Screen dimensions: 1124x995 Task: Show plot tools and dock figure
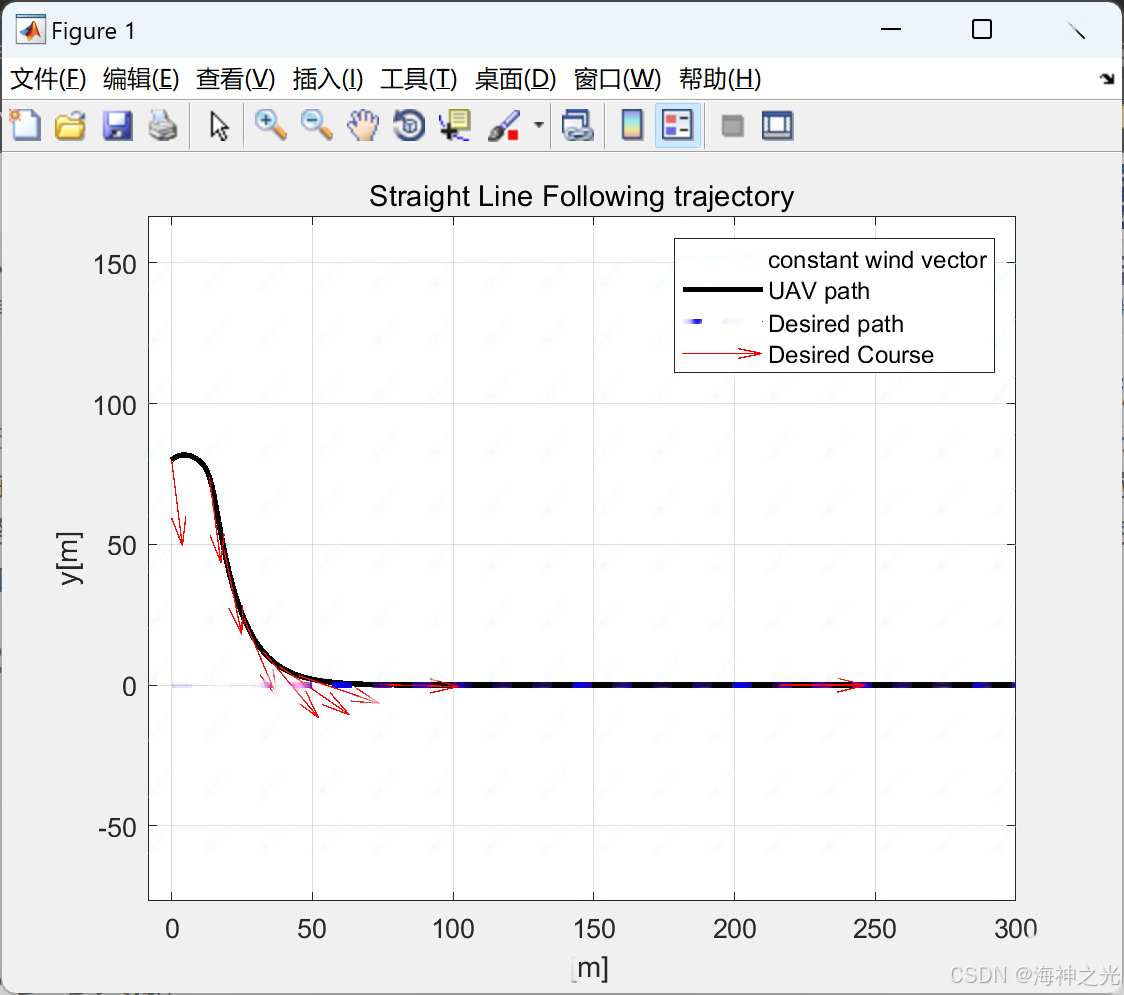(777, 125)
